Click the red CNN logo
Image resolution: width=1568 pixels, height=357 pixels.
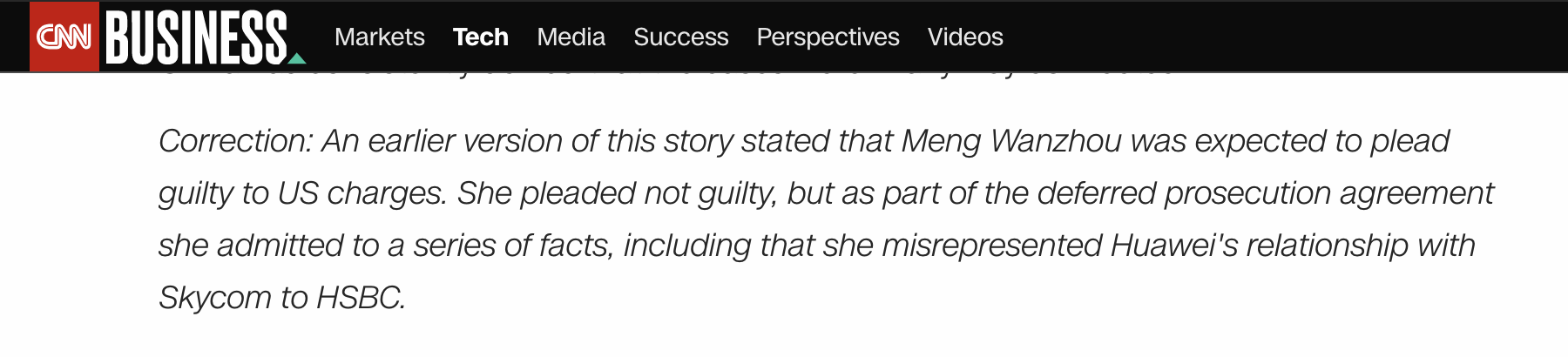pos(64,37)
